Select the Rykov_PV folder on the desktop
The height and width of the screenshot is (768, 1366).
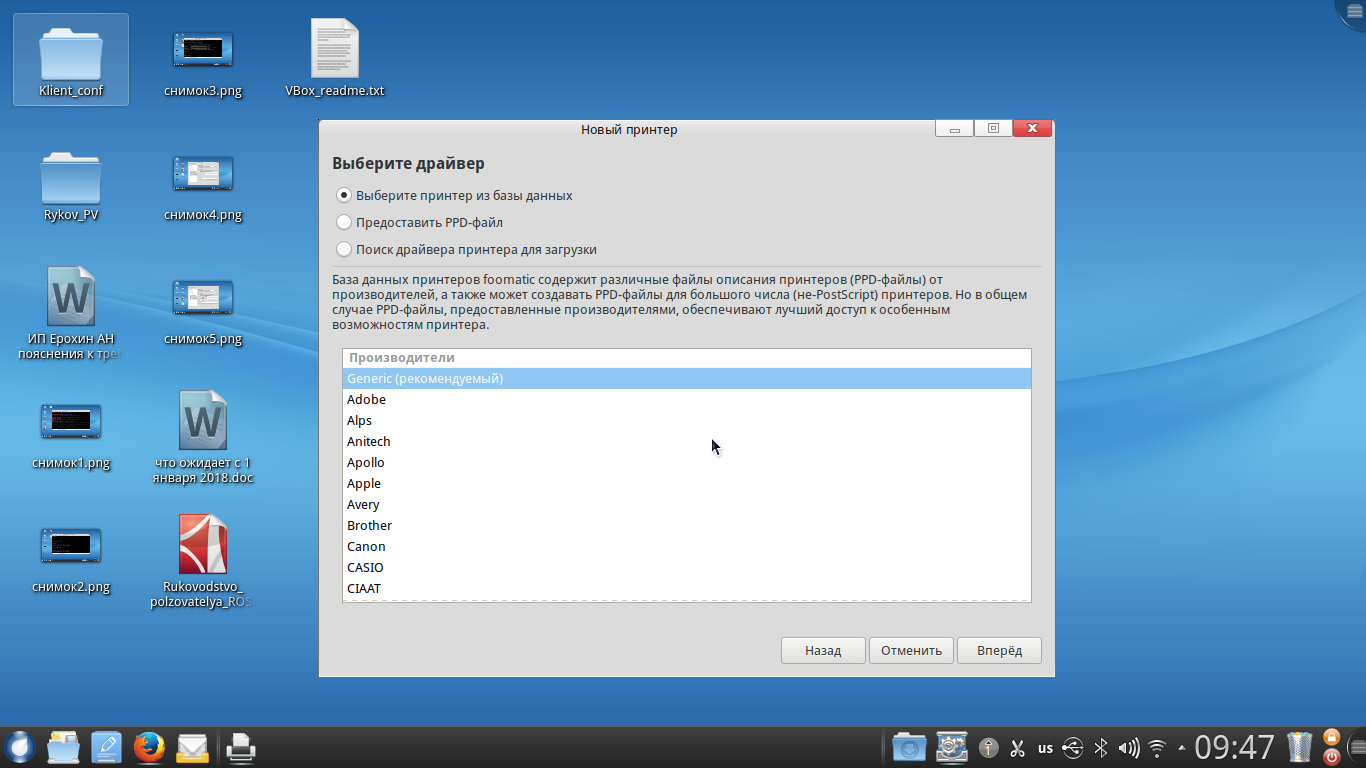(x=71, y=184)
